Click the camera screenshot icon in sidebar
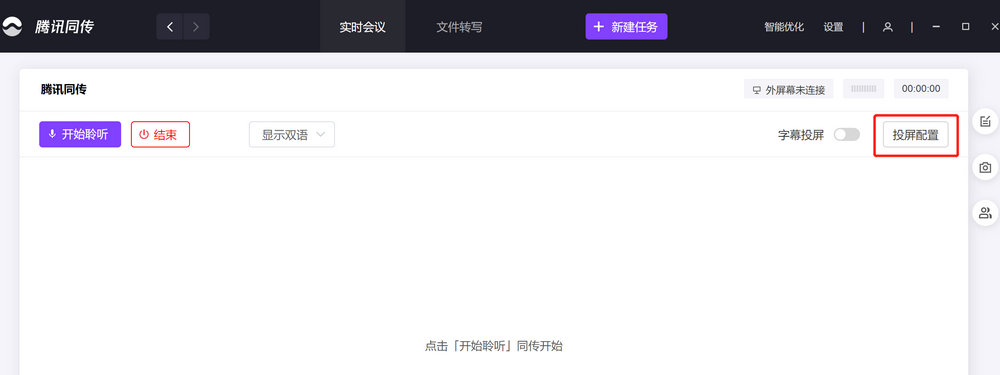1000x375 pixels. 985,168
